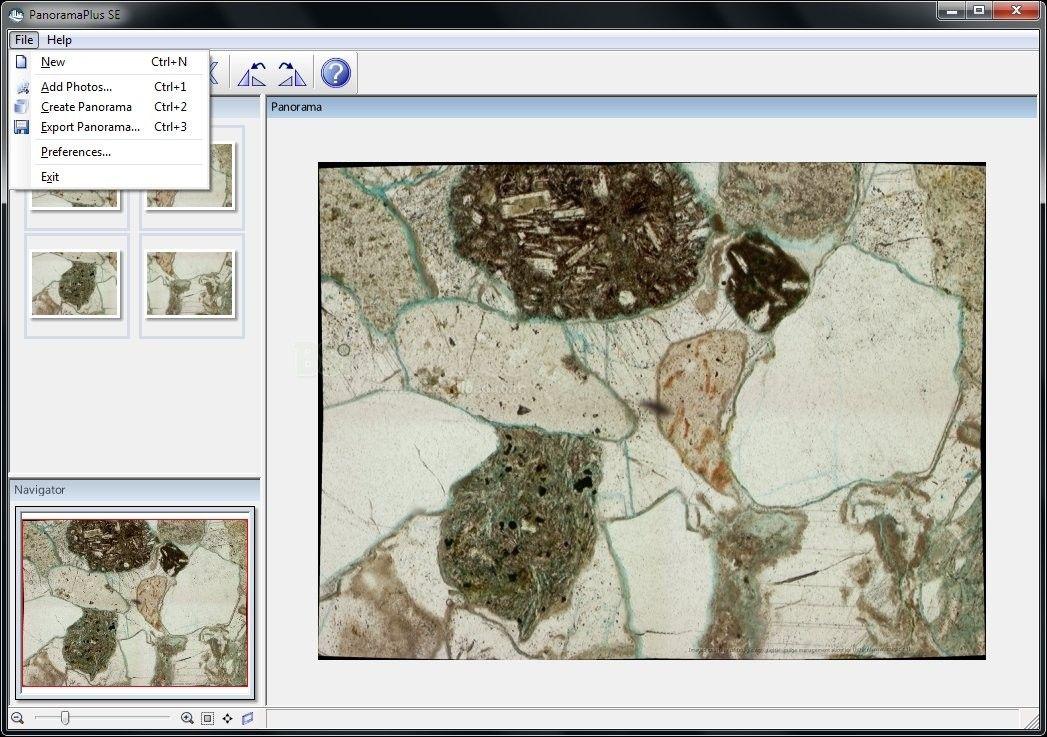Click the Panorama panel header label
Image resolution: width=1047 pixels, height=737 pixels.
pyautogui.click(x=296, y=107)
